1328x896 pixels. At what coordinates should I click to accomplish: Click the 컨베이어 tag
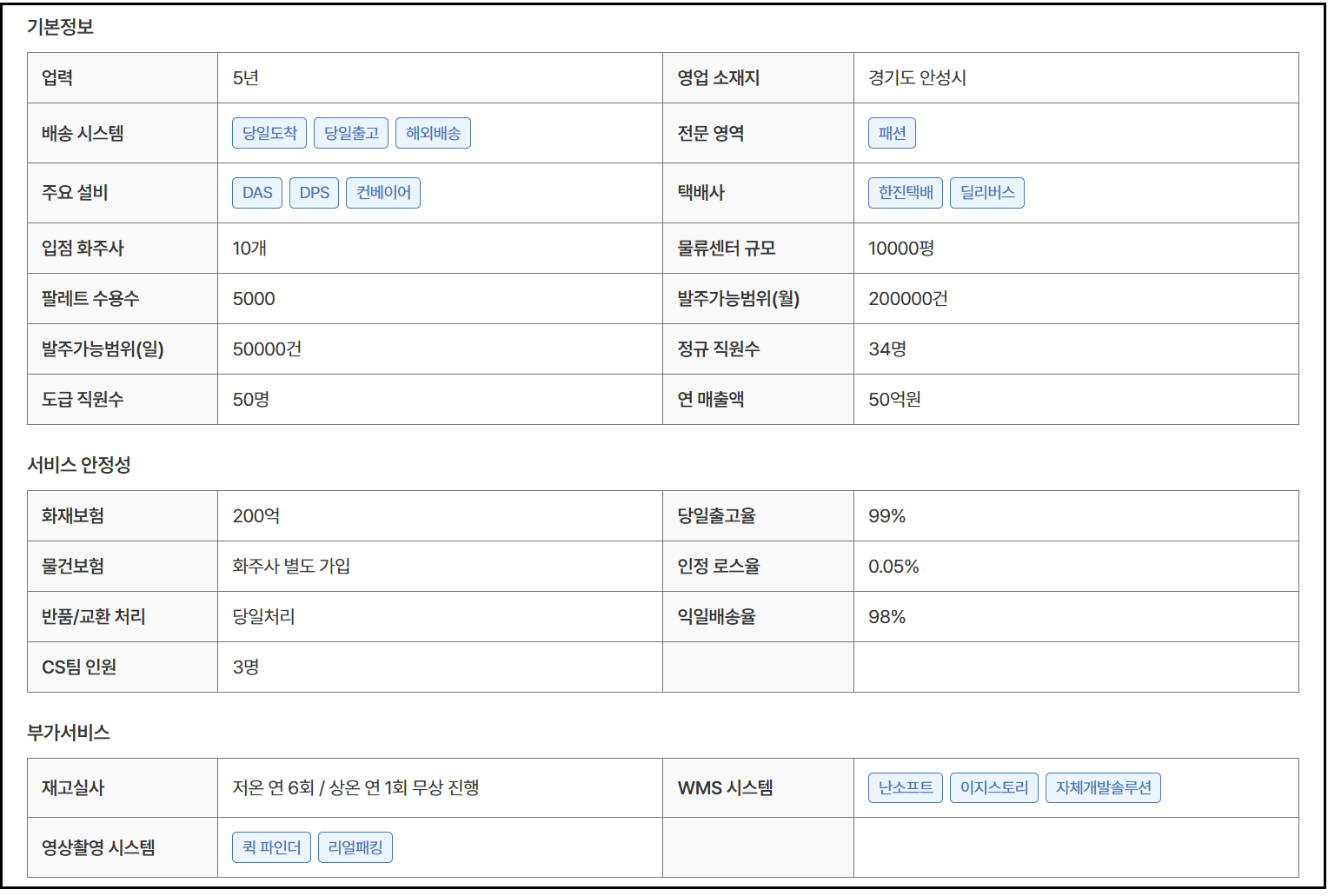point(383,193)
